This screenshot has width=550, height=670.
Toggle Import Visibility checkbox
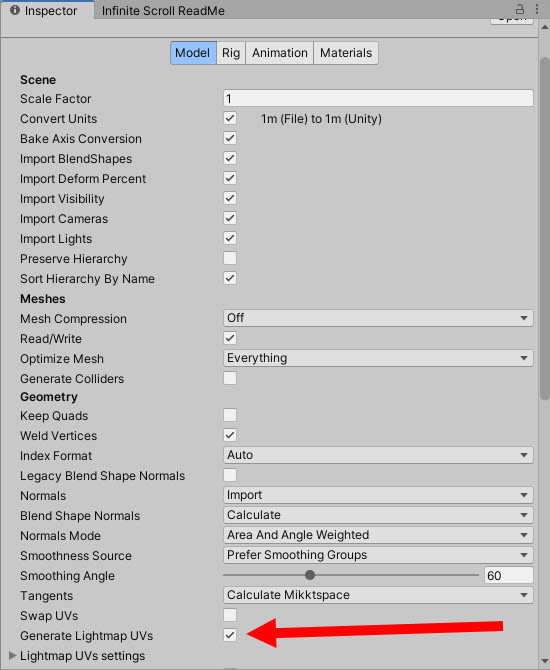[x=230, y=198]
